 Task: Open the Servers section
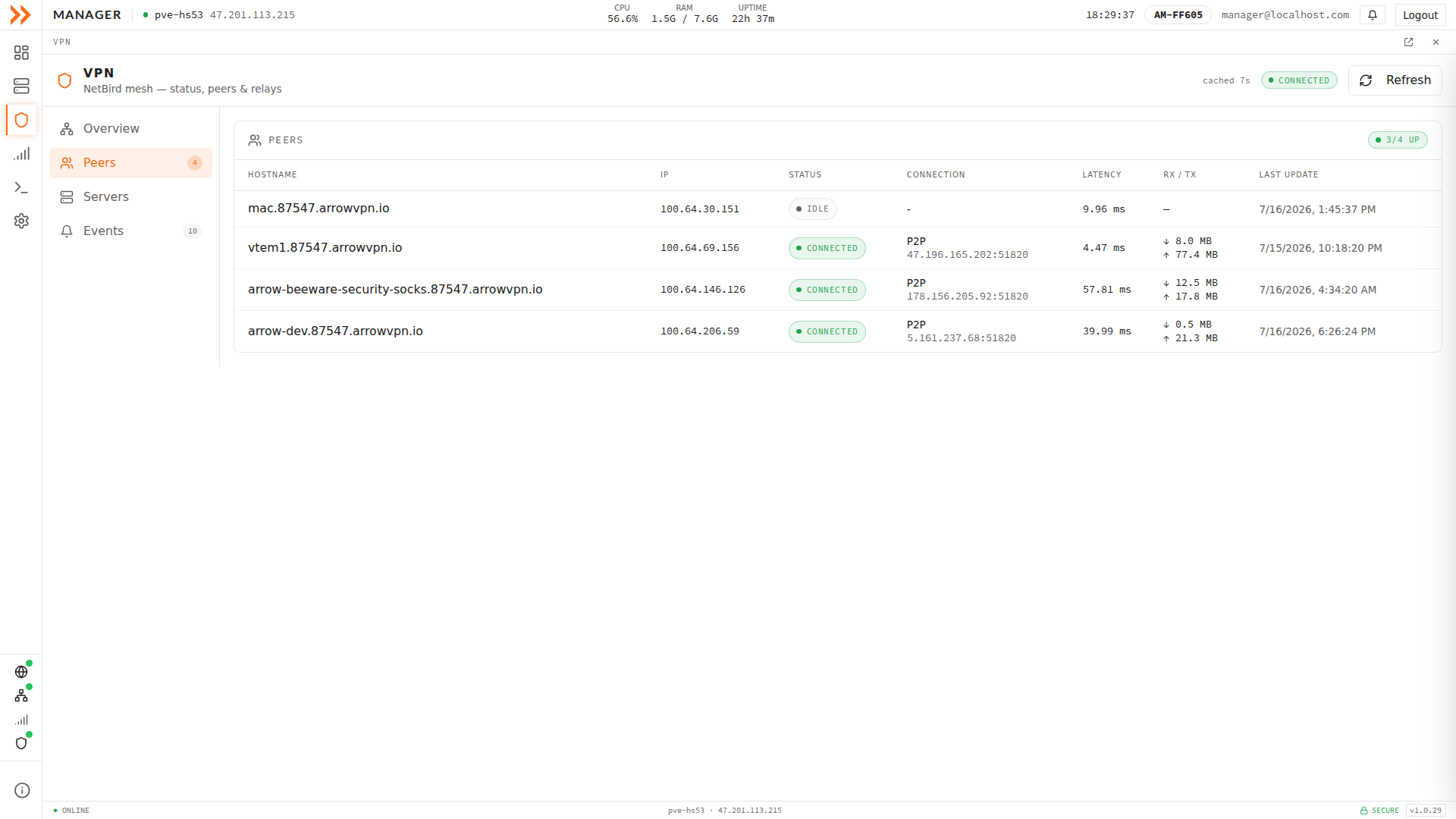click(x=130, y=197)
